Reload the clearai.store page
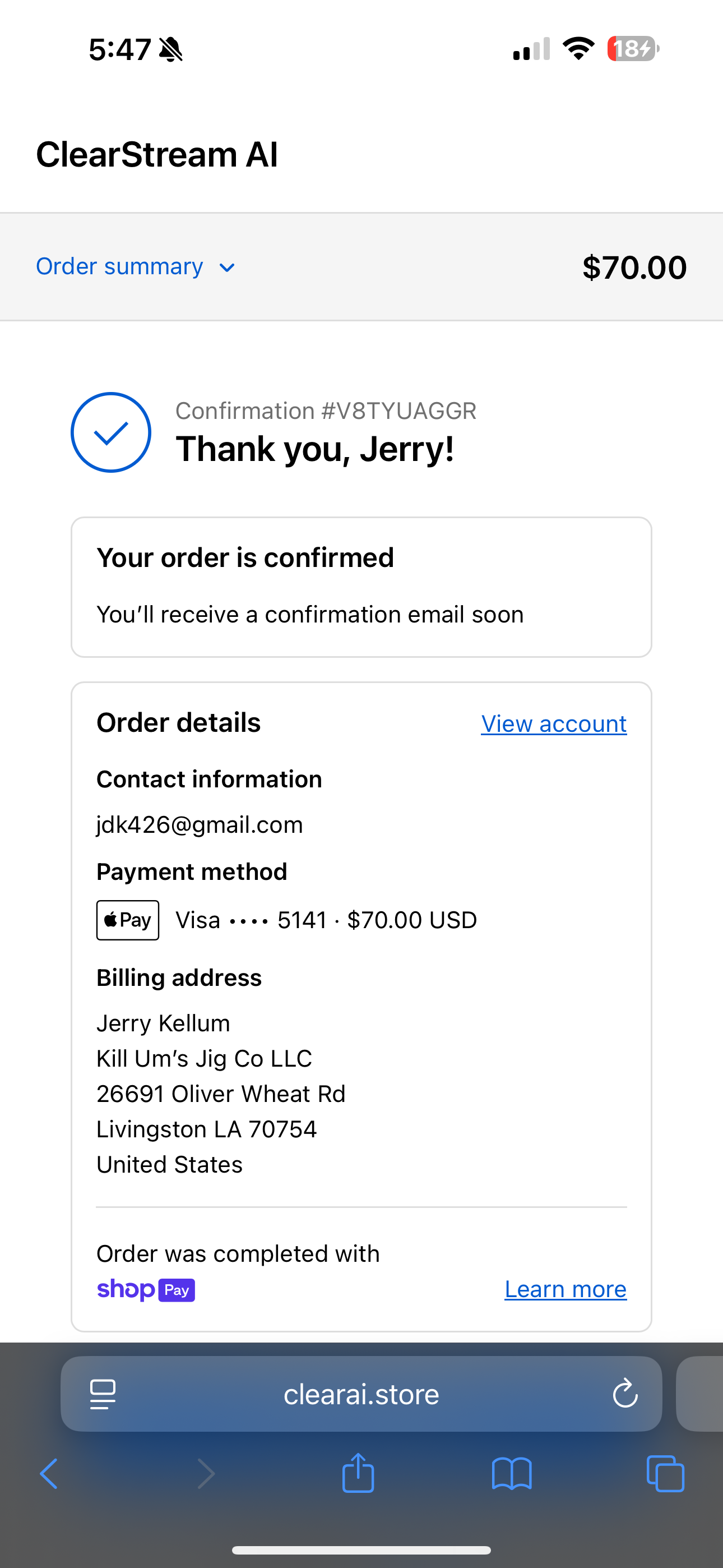723x1568 pixels. (x=625, y=1393)
